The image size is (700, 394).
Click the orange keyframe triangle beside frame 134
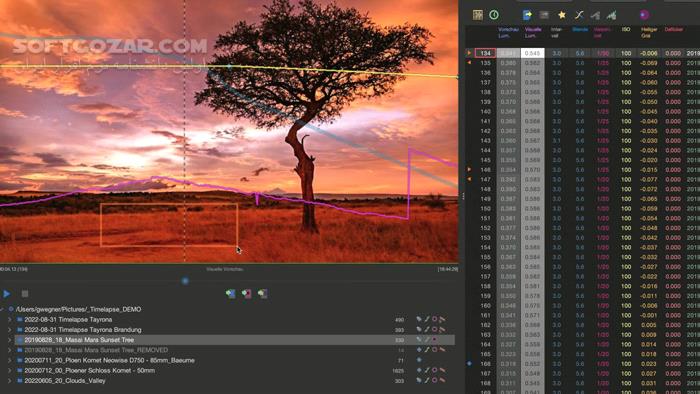coord(469,53)
